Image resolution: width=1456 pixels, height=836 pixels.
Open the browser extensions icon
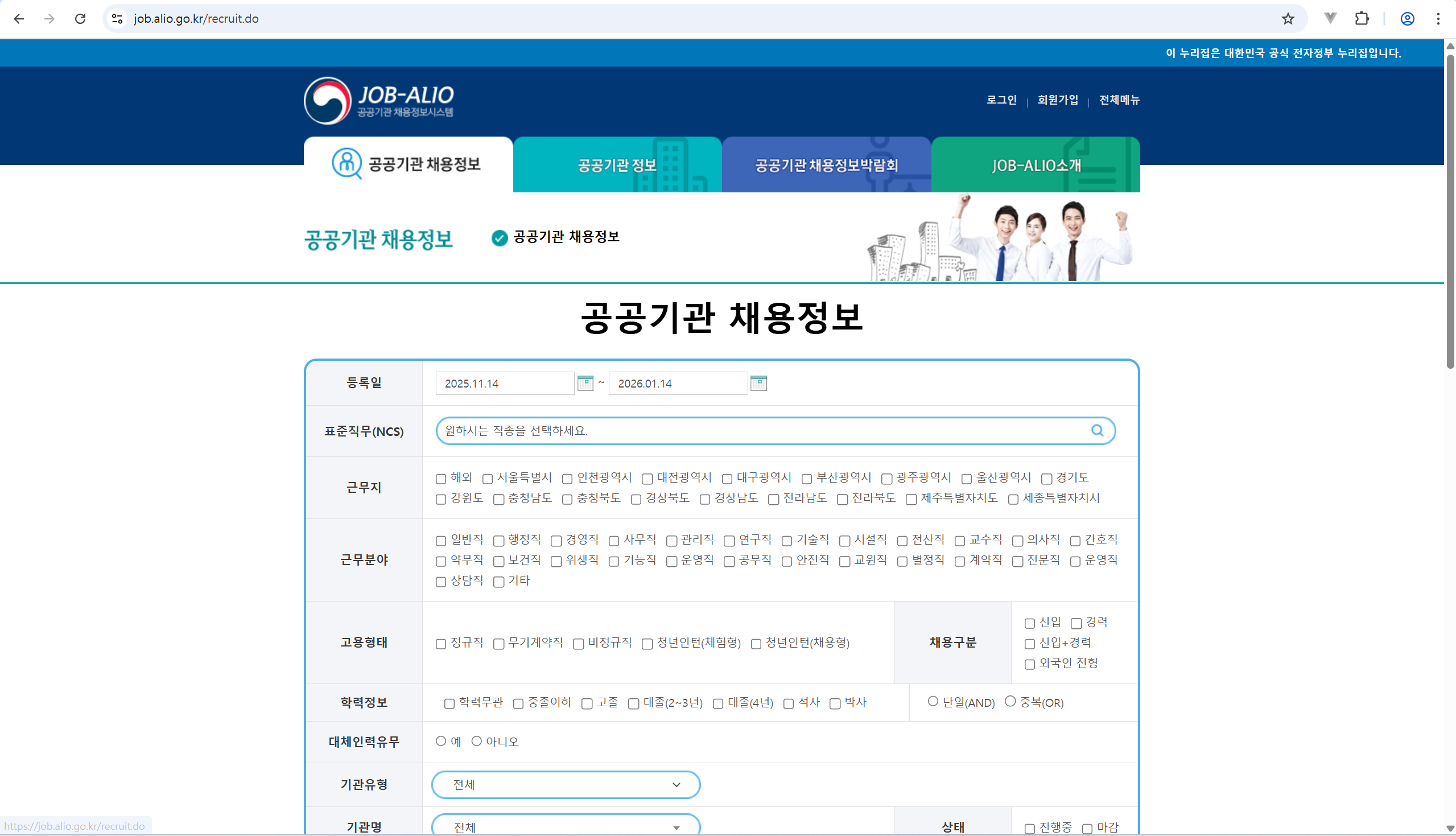(1362, 18)
